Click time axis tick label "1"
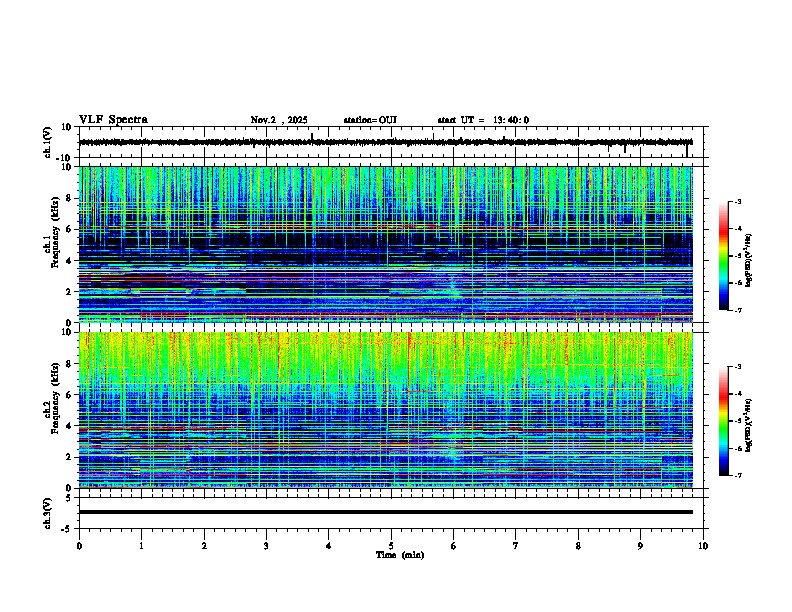Viewport: 792px width, 612px height. pos(141,546)
